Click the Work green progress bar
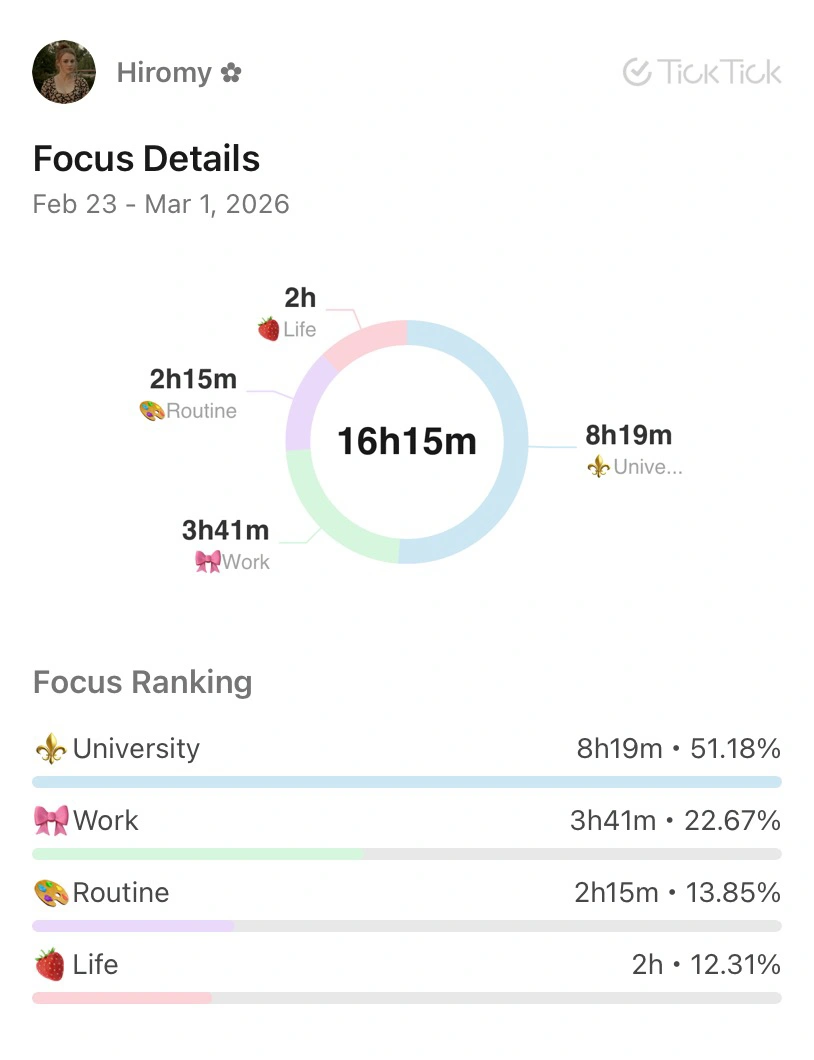814x1060 pixels. point(198,854)
